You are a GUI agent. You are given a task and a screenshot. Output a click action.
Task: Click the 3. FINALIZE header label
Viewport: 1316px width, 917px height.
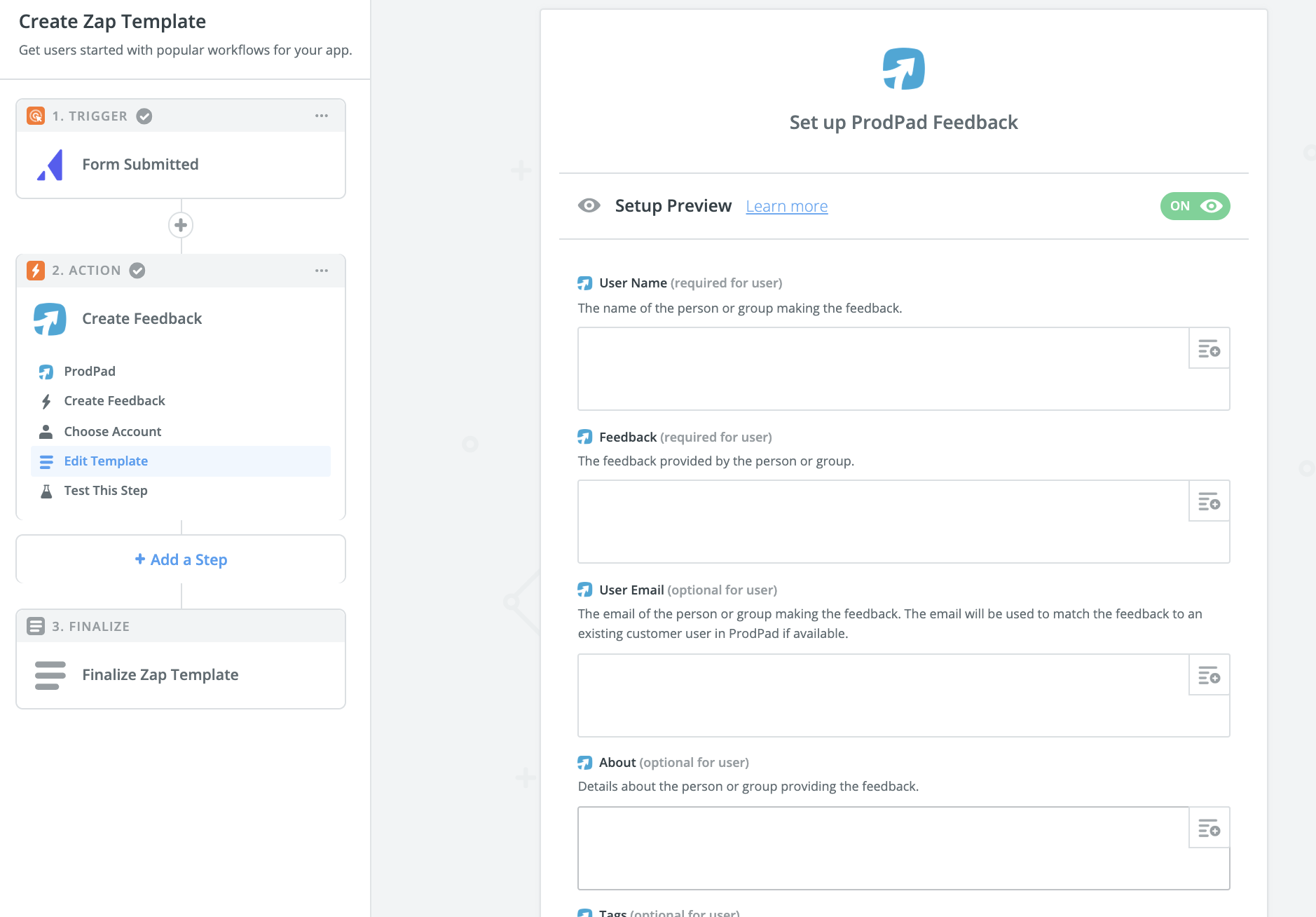(91, 627)
